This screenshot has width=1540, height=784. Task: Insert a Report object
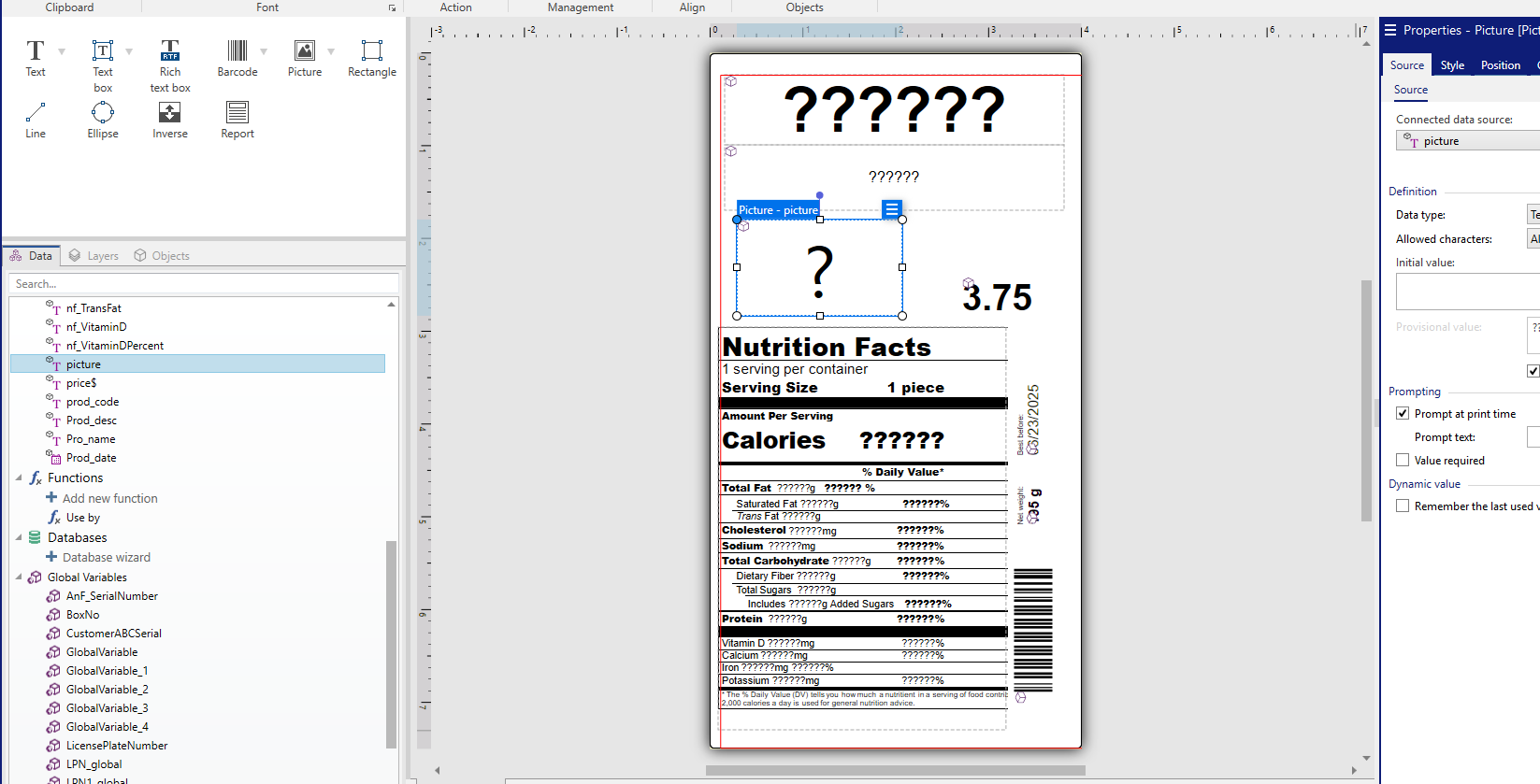(x=237, y=121)
